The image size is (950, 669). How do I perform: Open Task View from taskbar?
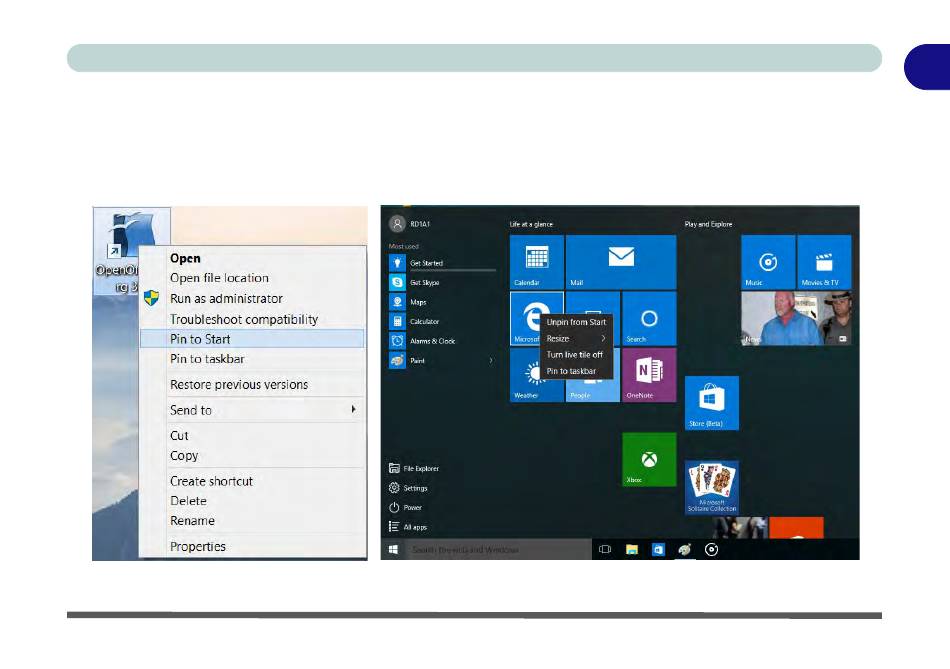(605, 550)
